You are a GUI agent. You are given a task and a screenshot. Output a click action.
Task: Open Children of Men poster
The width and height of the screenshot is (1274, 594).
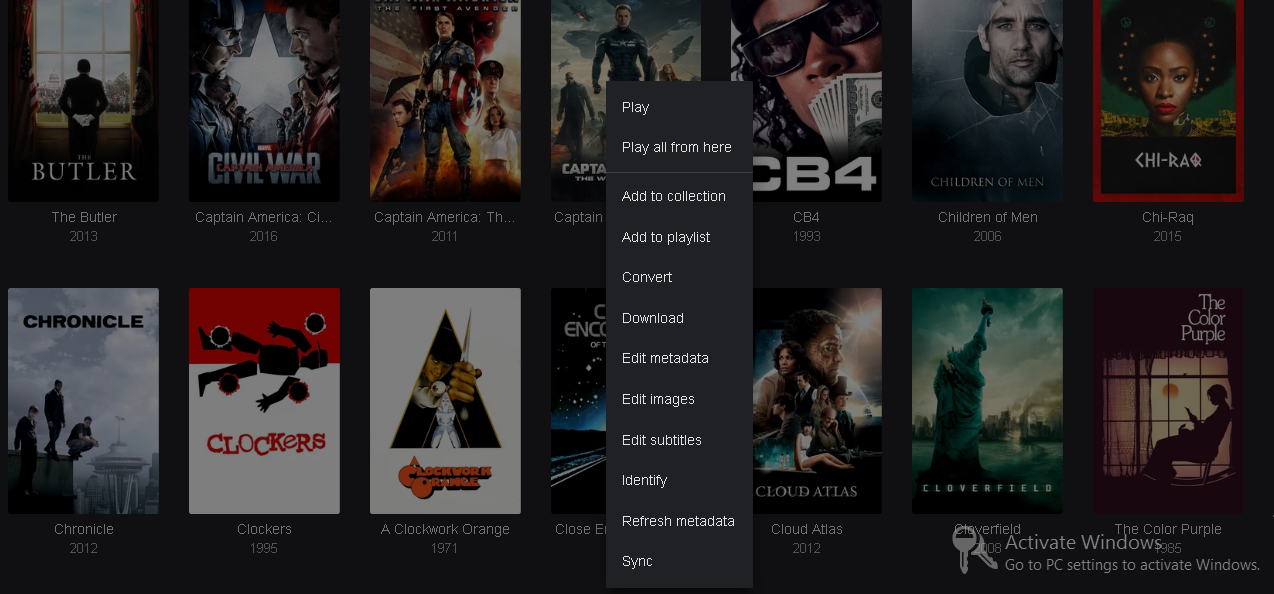987,100
